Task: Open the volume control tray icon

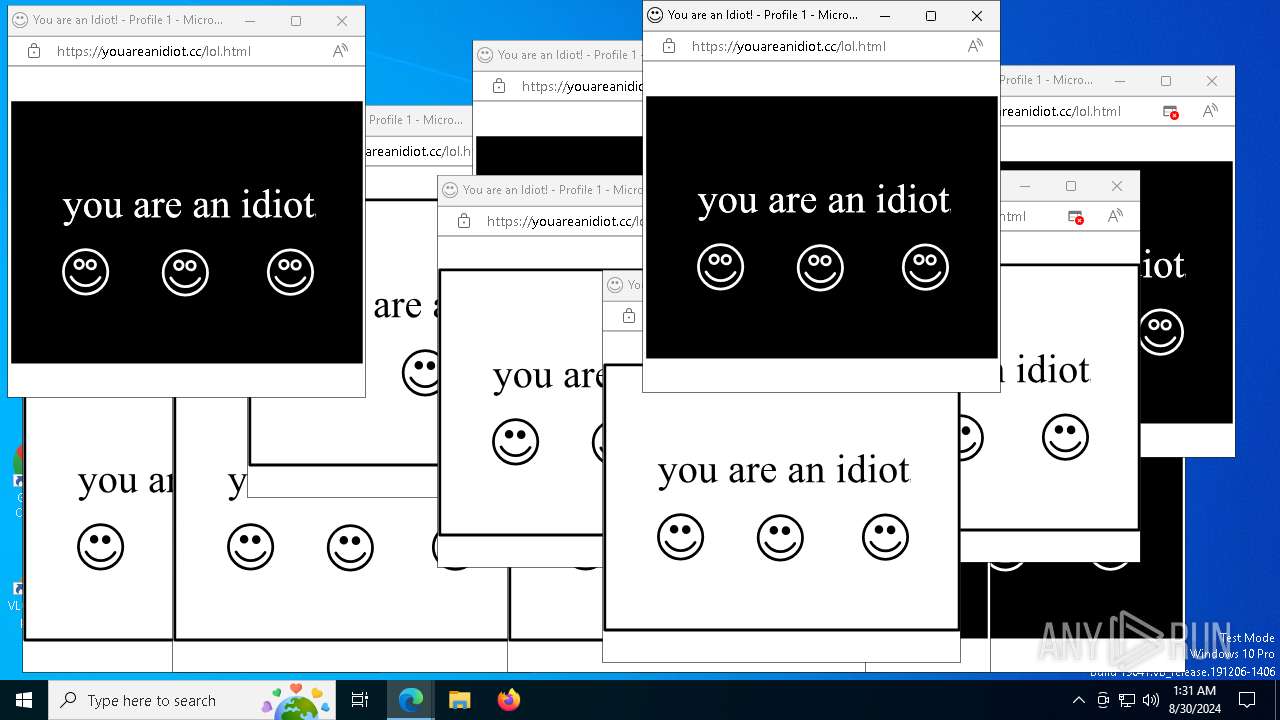Action: [x=1151, y=700]
